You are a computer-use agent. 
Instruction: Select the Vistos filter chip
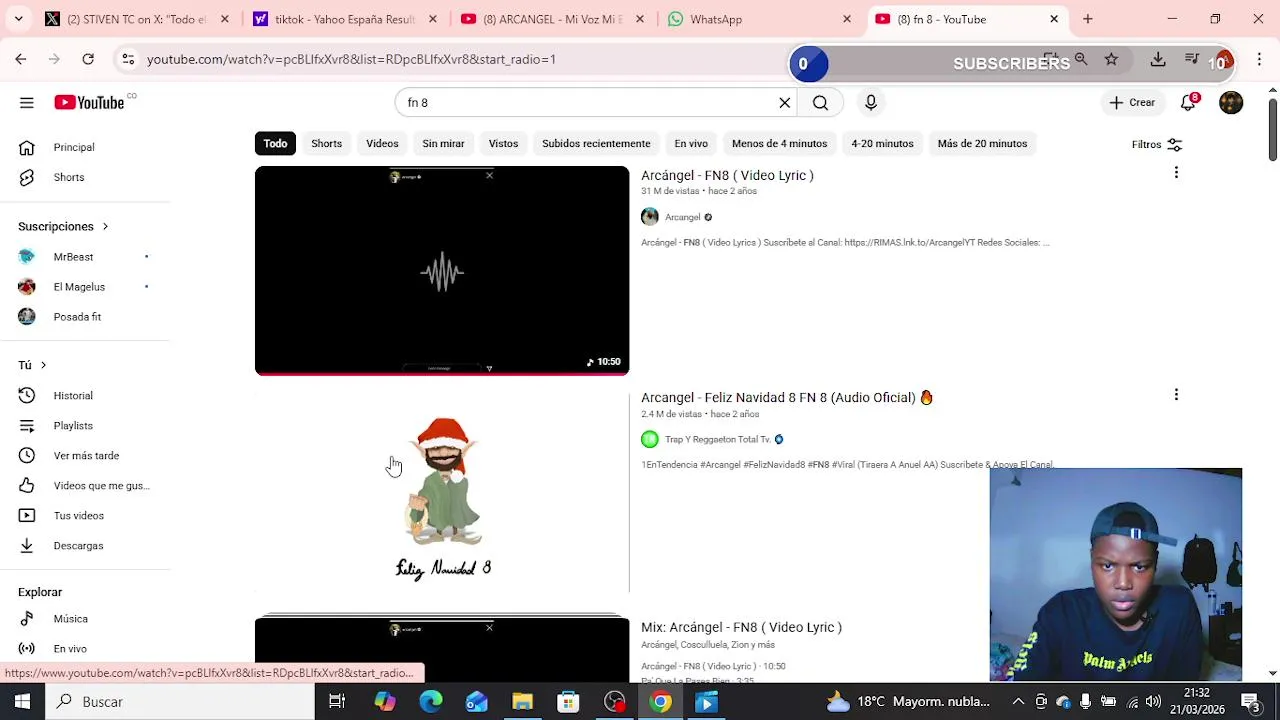coord(503,143)
